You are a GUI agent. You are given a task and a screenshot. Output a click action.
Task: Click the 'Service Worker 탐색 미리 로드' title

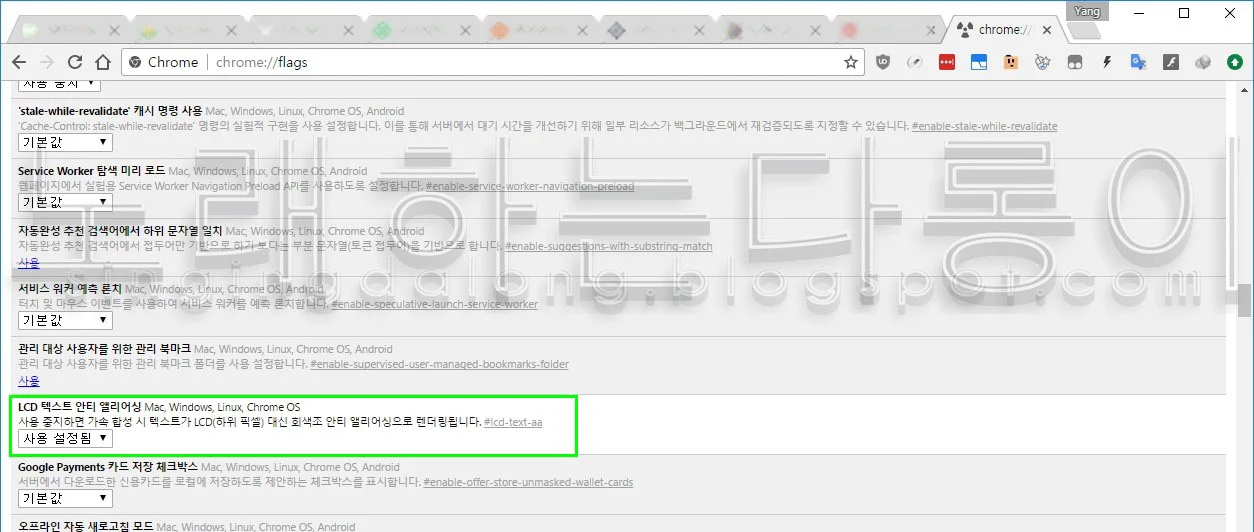(92, 171)
